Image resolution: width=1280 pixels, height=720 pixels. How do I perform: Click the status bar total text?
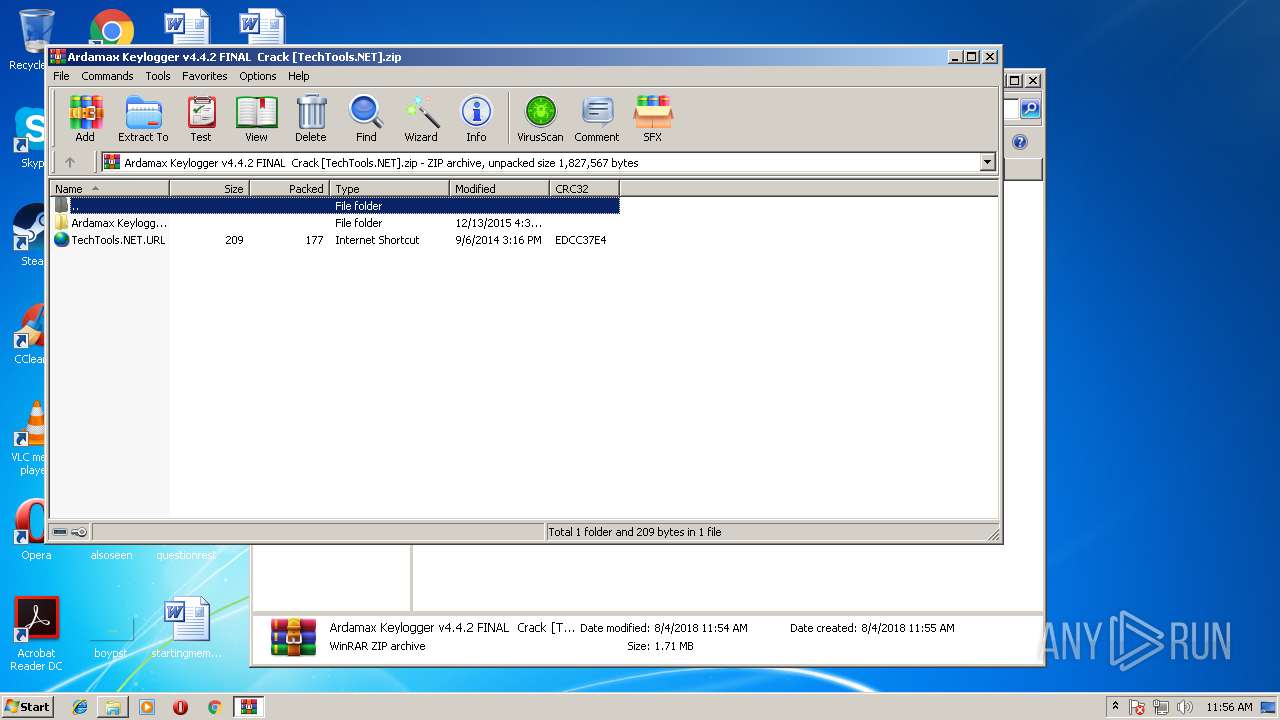[634, 532]
